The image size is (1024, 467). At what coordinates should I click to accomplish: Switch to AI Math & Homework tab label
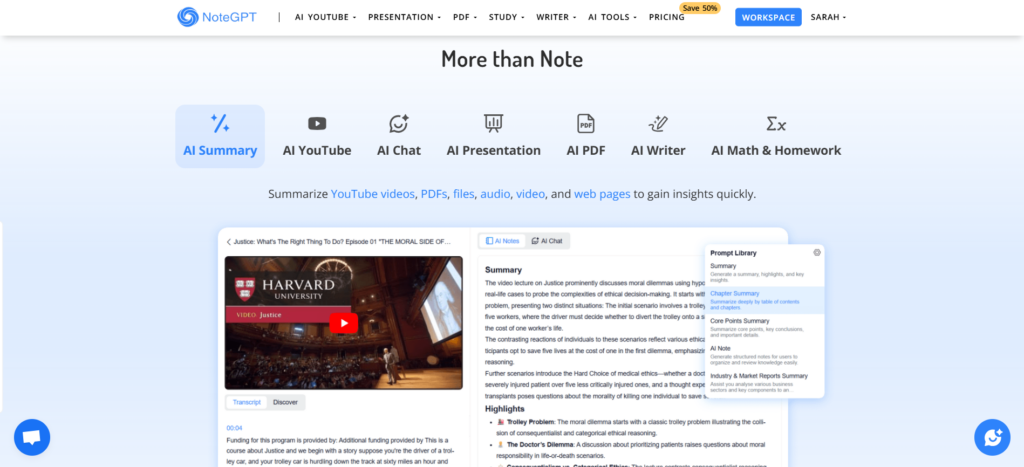pyautogui.click(x=776, y=150)
